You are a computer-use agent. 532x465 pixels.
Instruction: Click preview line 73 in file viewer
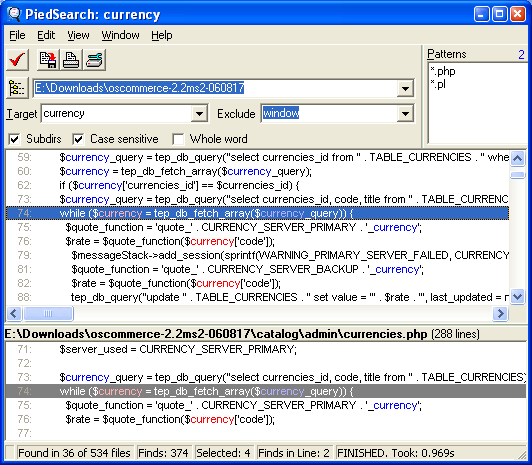pos(266,377)
